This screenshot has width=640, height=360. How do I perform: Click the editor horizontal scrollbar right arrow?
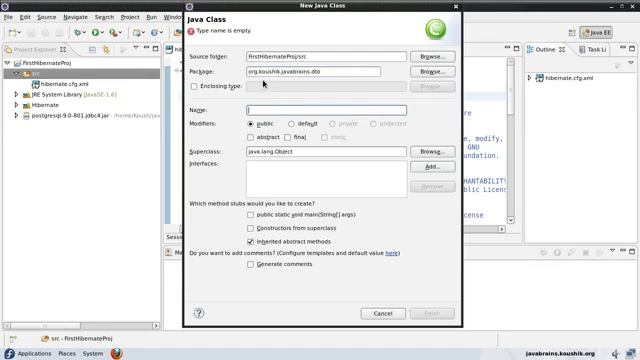502,229
